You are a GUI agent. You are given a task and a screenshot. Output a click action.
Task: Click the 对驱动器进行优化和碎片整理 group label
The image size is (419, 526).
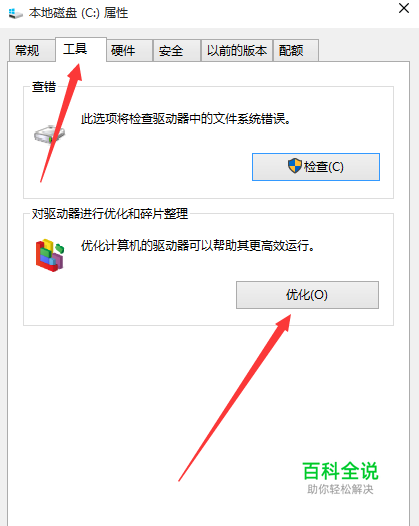(x=110, y=214)
